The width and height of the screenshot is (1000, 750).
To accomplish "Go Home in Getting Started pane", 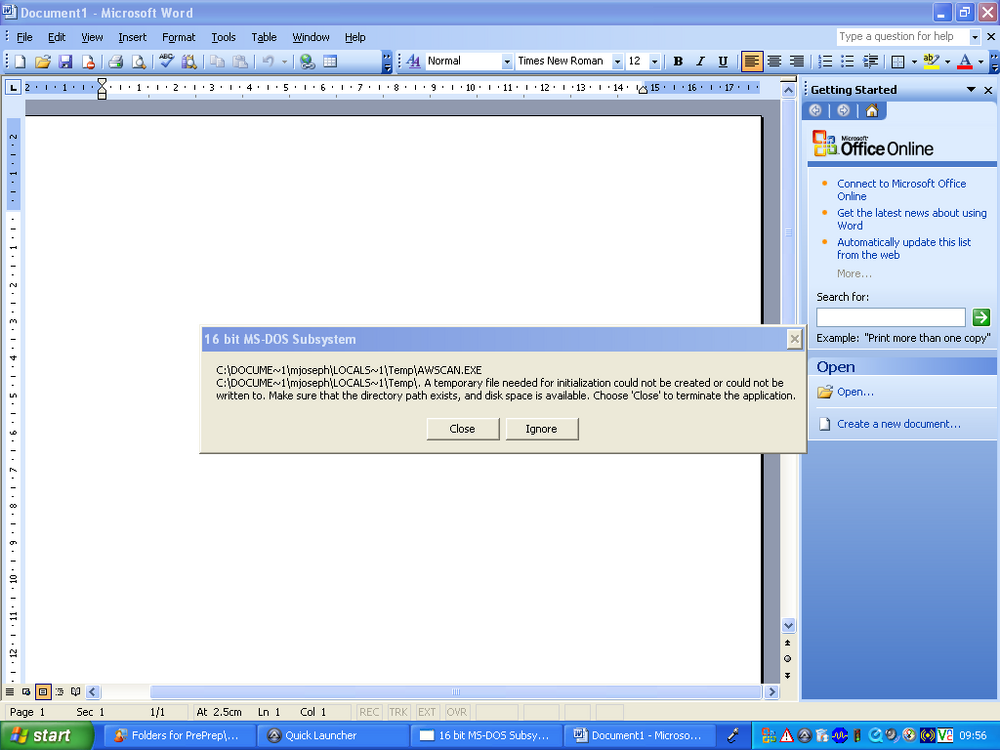I will (872, 110).
